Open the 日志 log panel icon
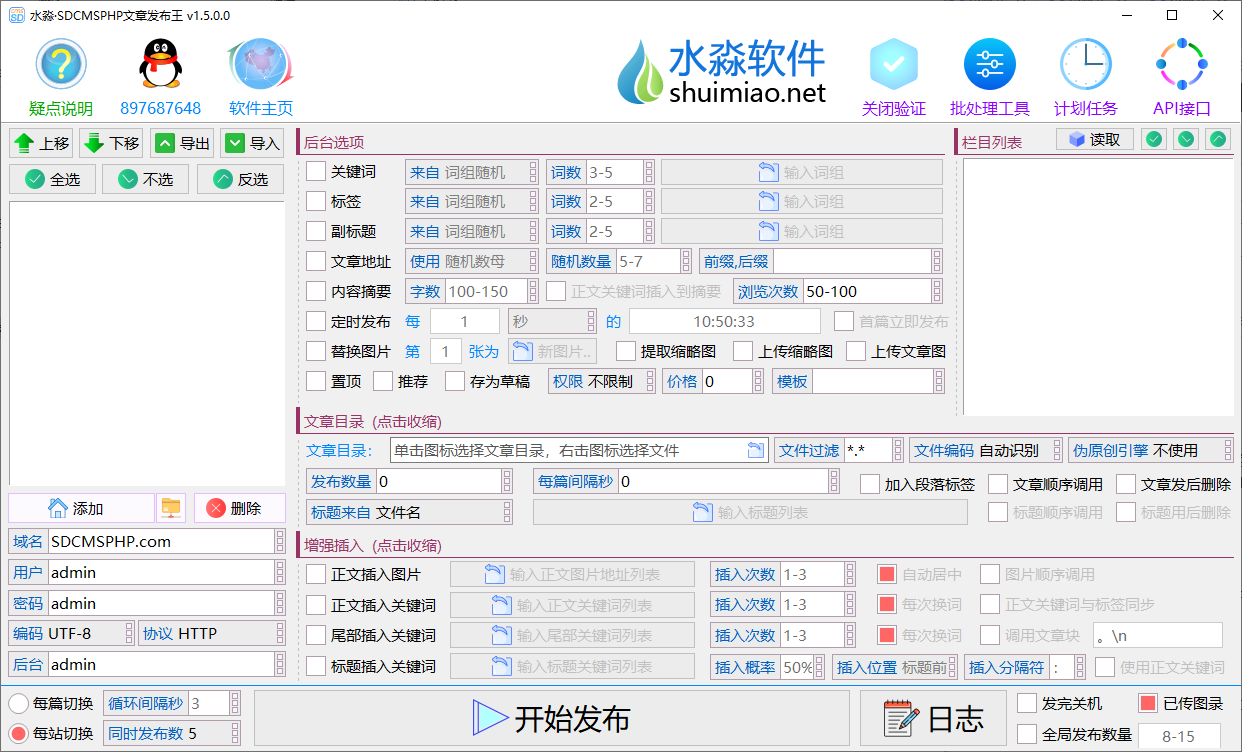 click(897, 717)
